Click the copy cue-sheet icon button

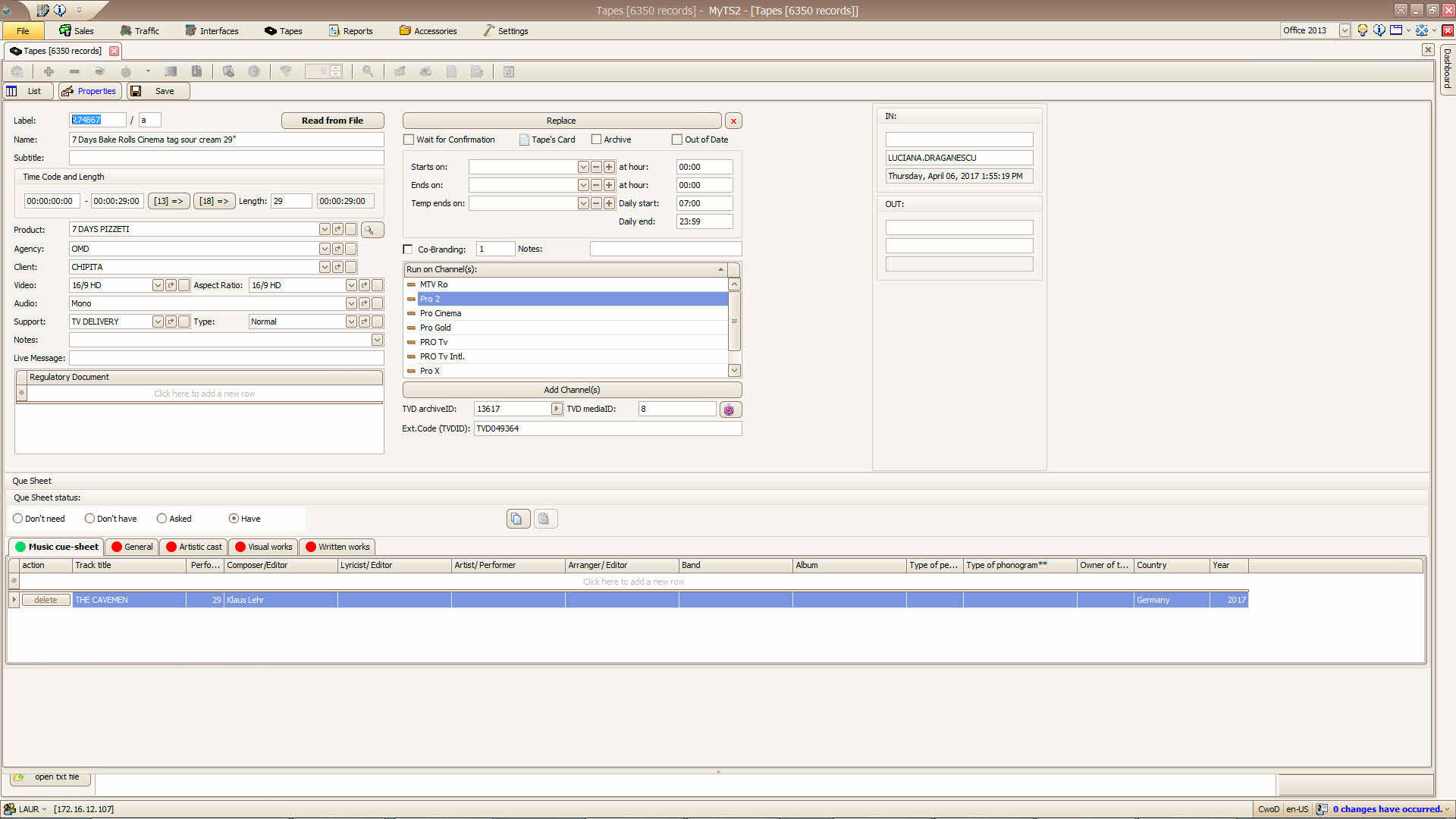point(517,519)
